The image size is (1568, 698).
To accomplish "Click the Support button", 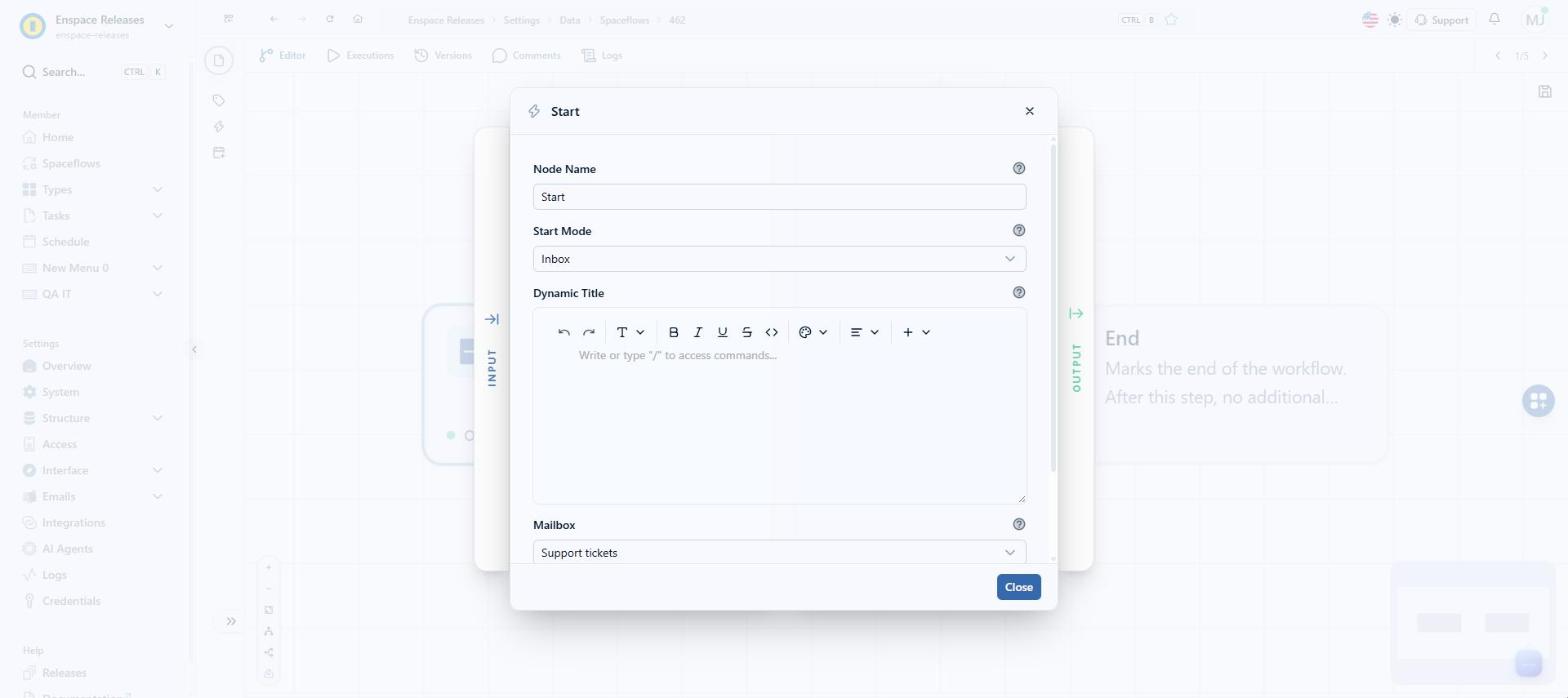I will pyautogui.click(x=1441, y=20).
